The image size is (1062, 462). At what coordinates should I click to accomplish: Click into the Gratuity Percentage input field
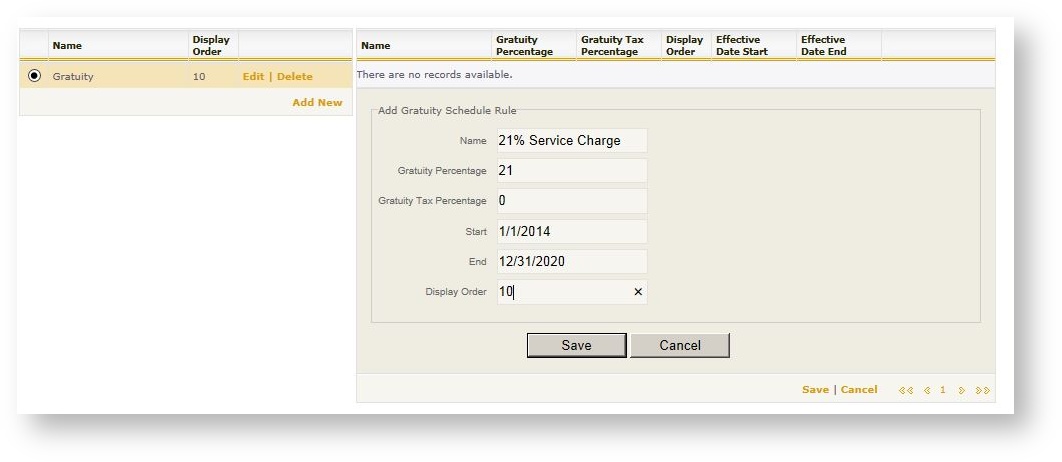(x=571, y=171)
